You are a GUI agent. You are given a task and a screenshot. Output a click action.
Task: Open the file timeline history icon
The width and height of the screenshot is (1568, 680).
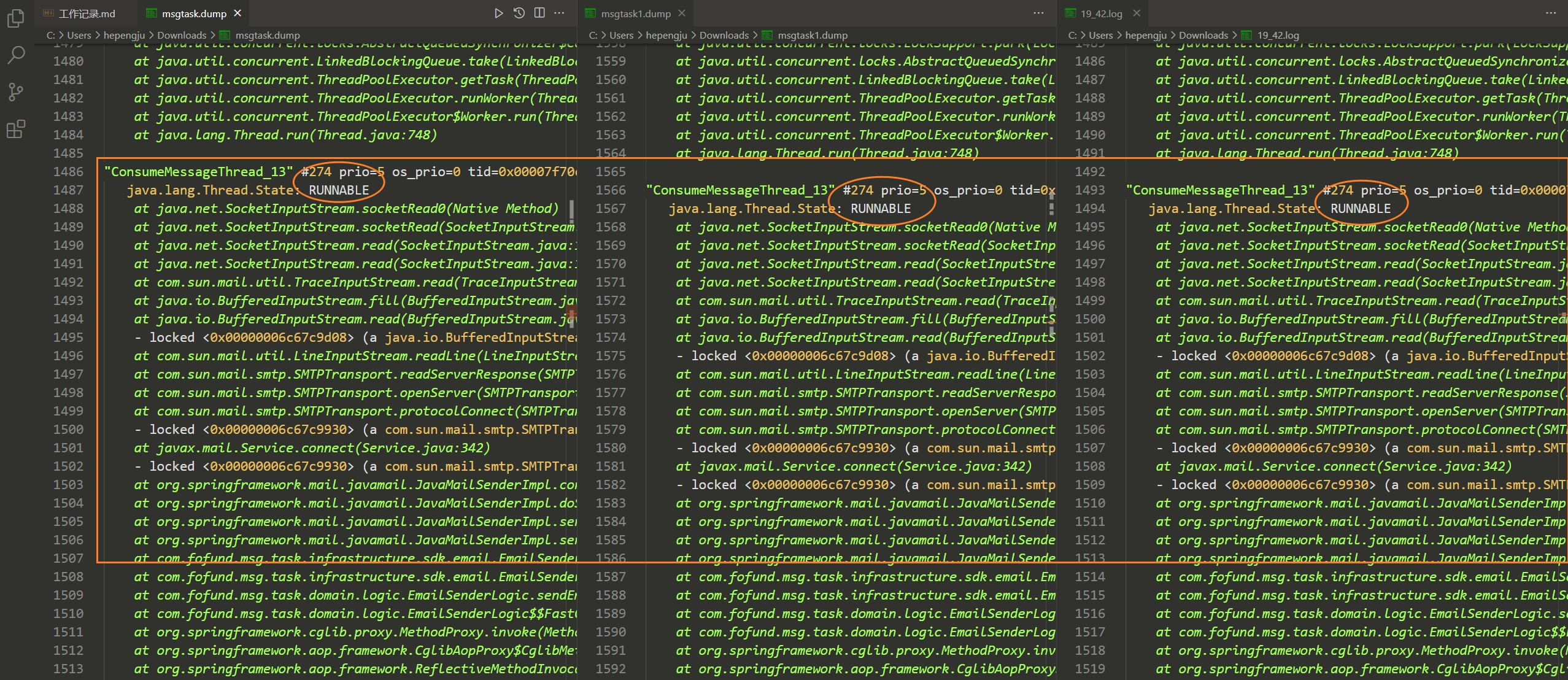pos(519,13)
